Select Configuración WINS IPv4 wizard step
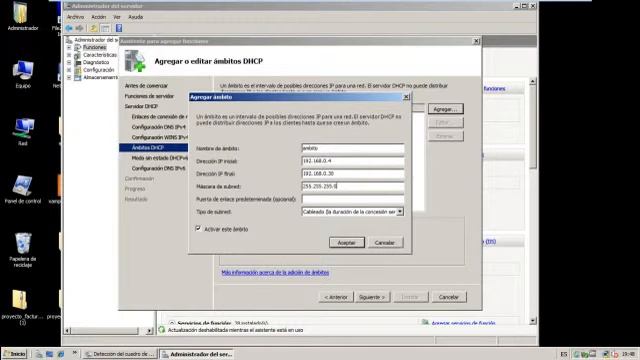This screenshot has width=640, height=360. tap(160, 137)
